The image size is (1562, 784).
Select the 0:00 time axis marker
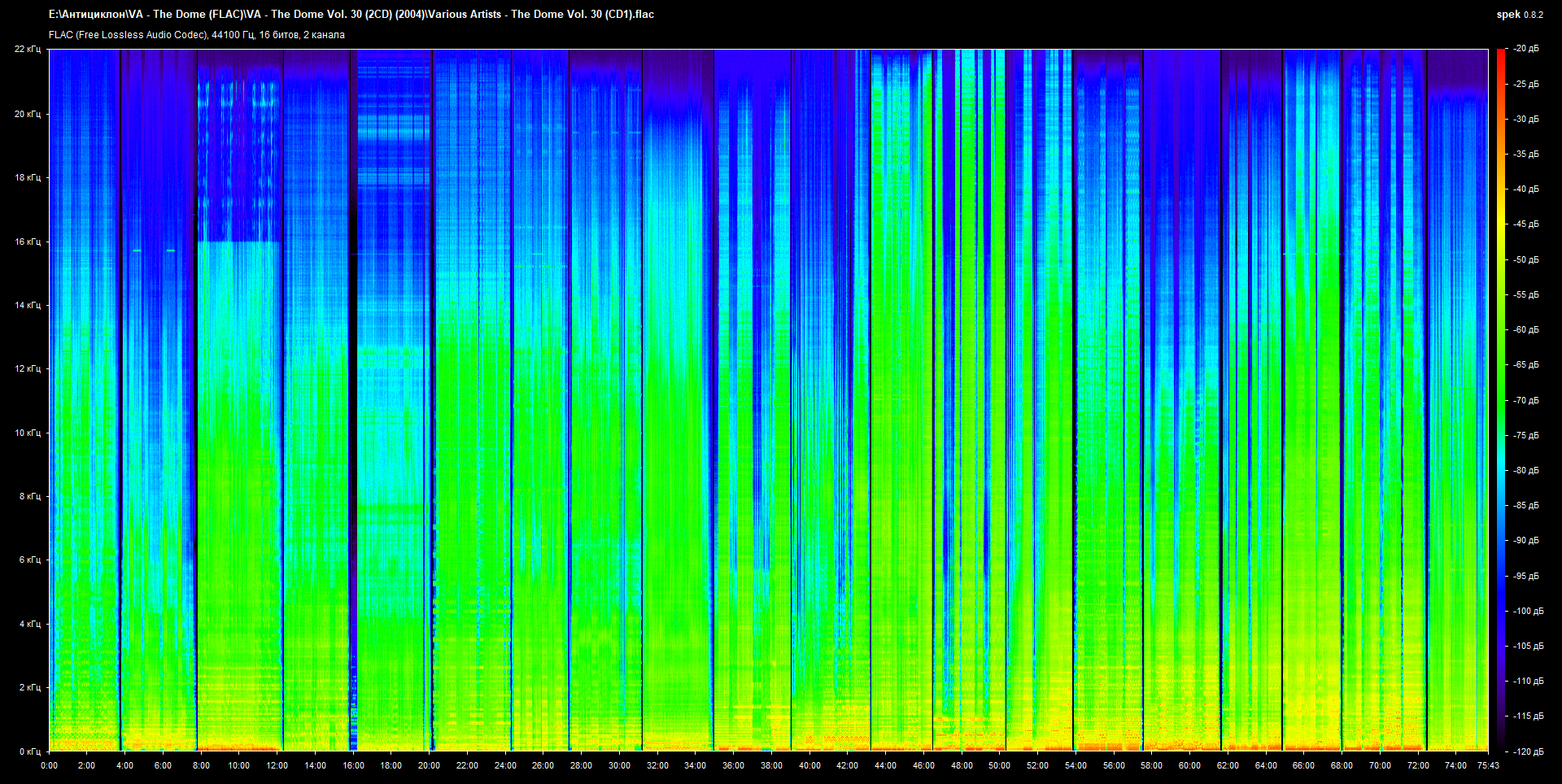pyautogui.click(x=49, y=765)
